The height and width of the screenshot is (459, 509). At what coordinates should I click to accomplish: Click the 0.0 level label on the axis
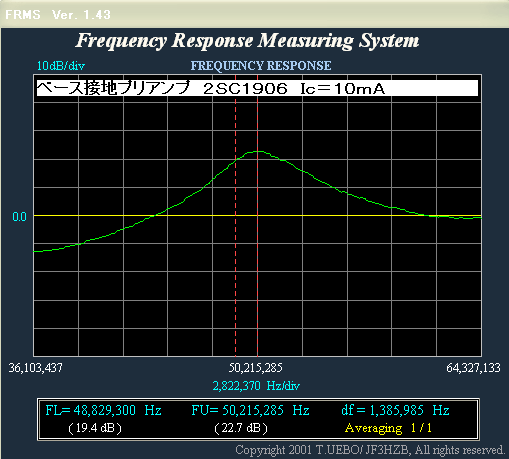coord(19,217)
